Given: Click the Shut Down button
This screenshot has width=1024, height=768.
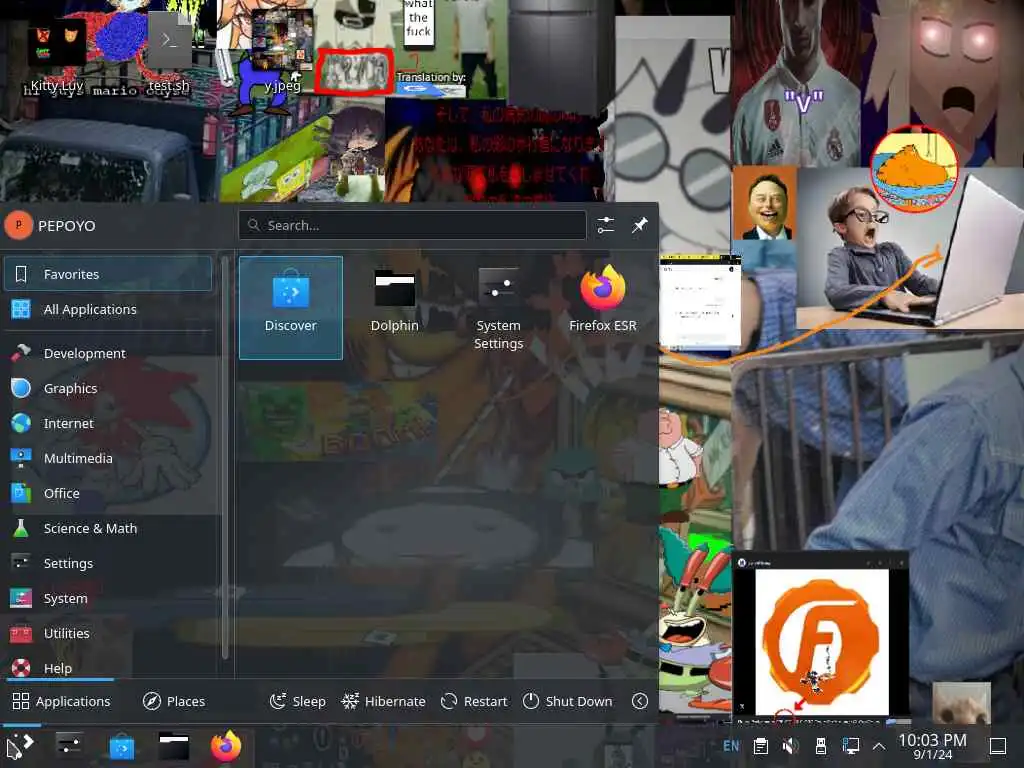Looking at the screenshot, I should [x=568, y=701].
